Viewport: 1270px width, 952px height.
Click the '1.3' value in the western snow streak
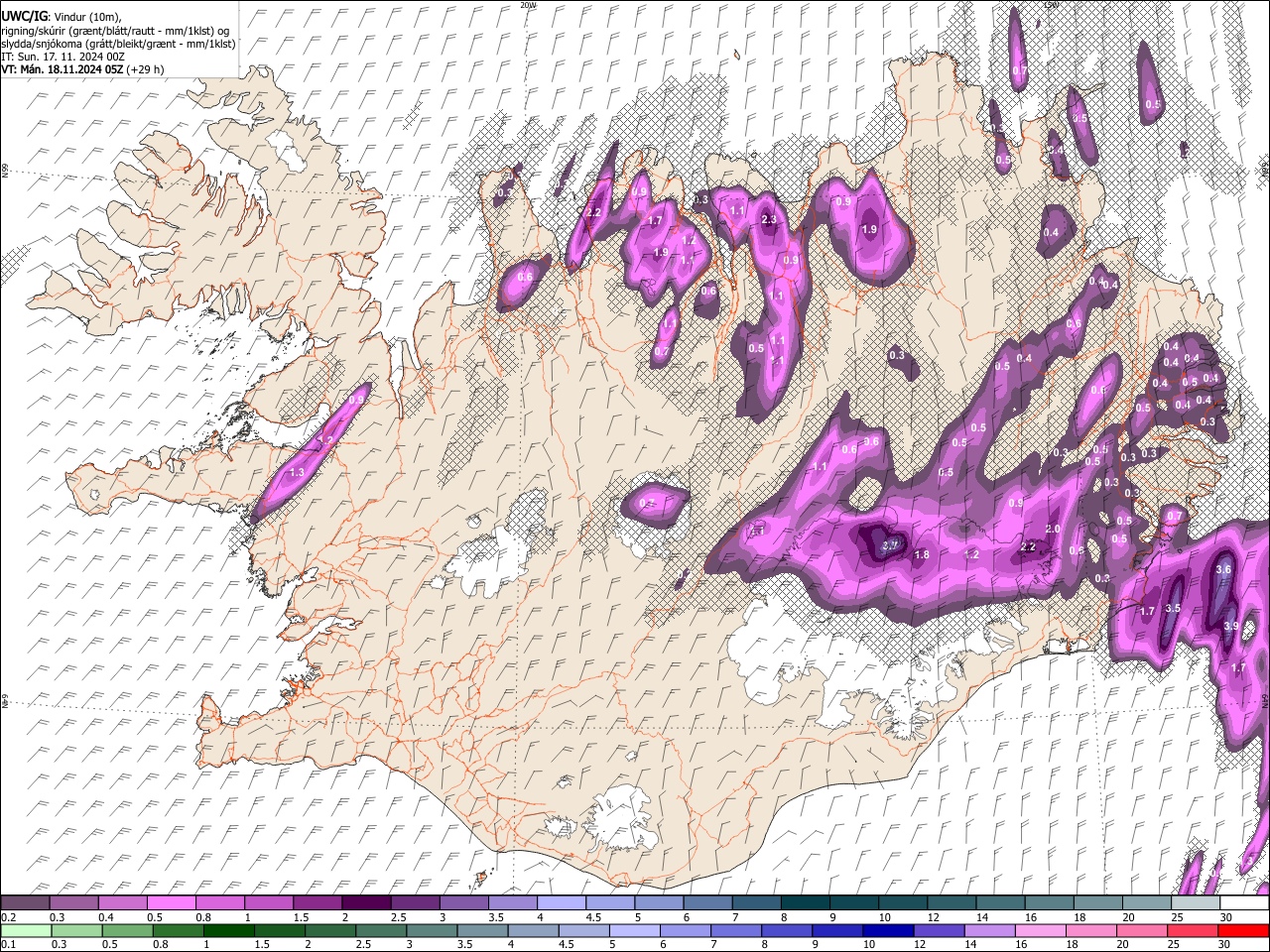pyautogui.click(x=296, y=473)
